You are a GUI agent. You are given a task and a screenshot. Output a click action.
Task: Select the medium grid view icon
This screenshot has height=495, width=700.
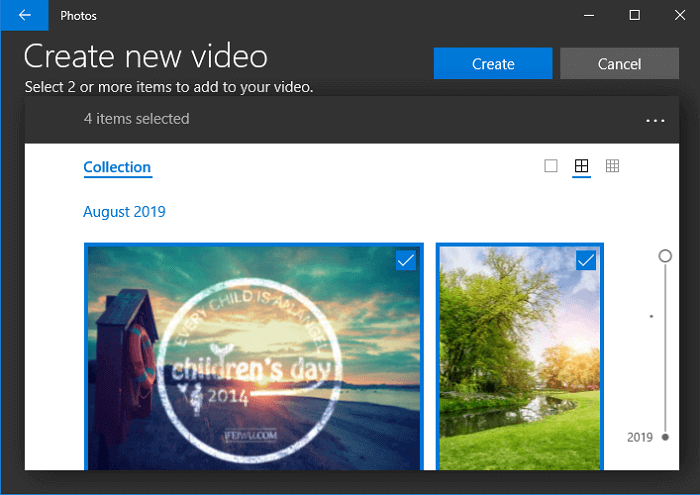click(x=581, y=166)
